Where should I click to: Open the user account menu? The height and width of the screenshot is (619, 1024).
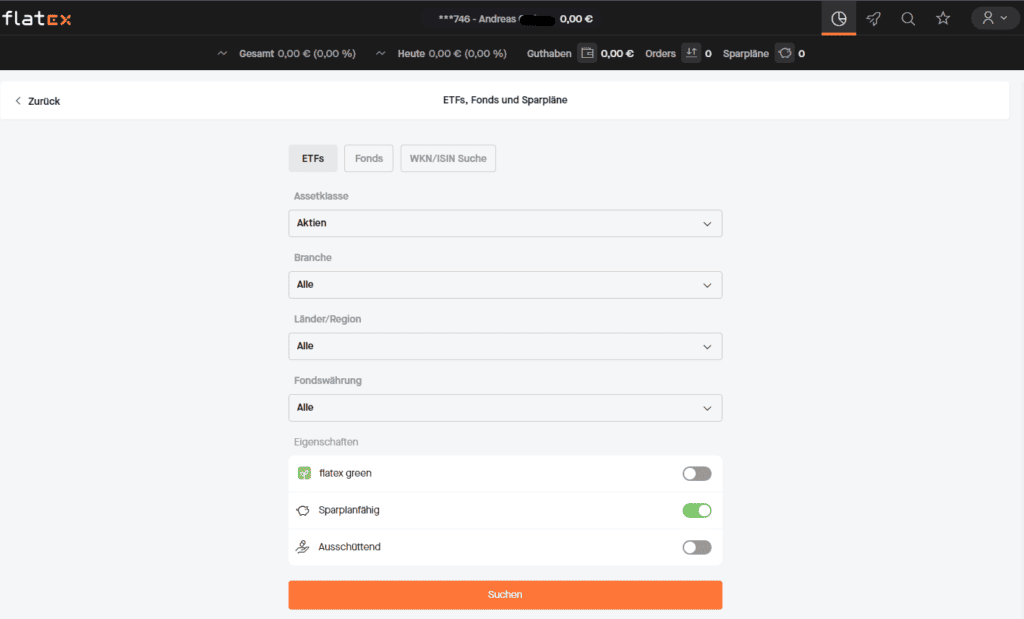coord(994,18)
